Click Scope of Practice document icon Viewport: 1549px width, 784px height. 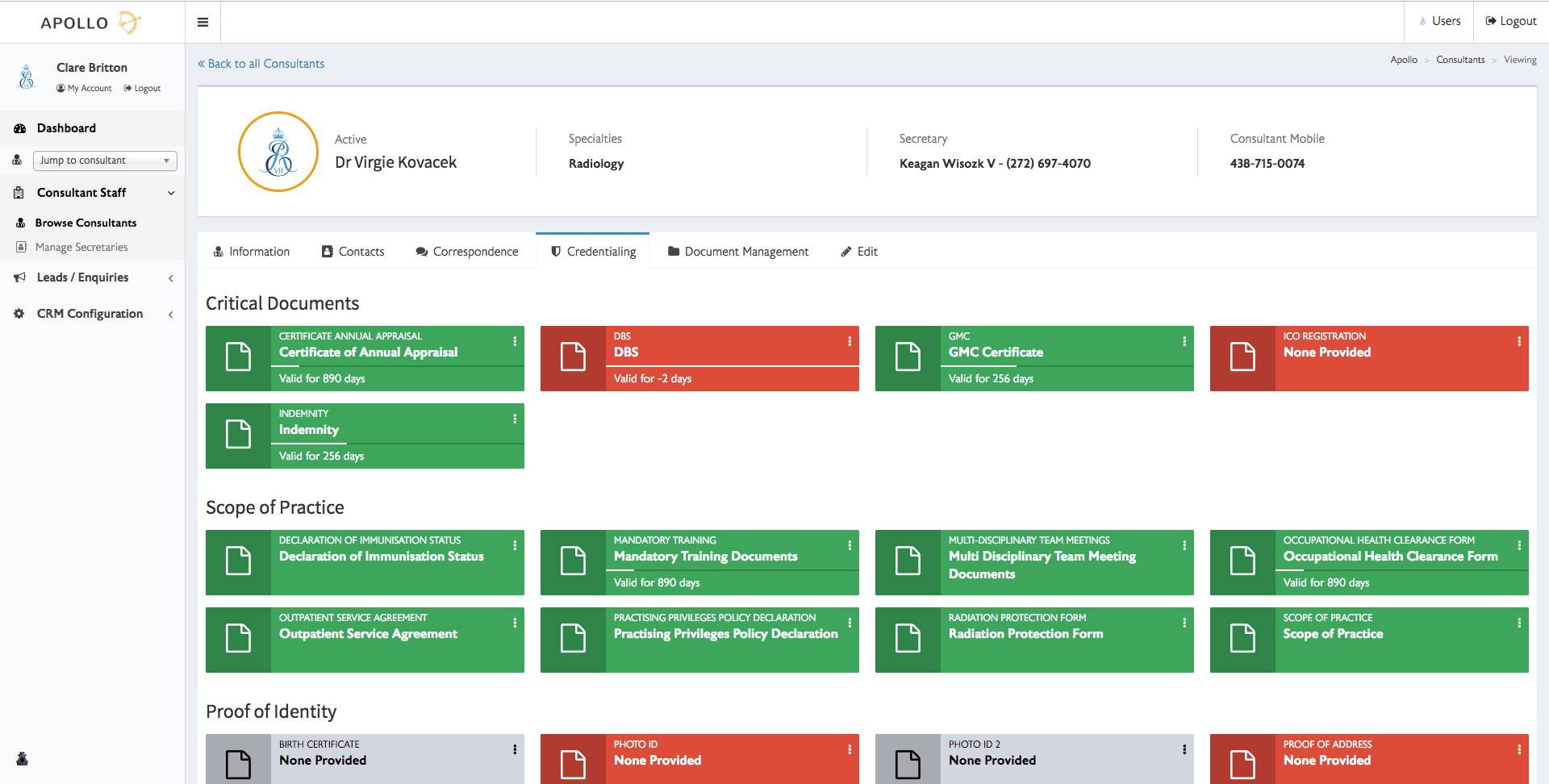point(1242,639)
